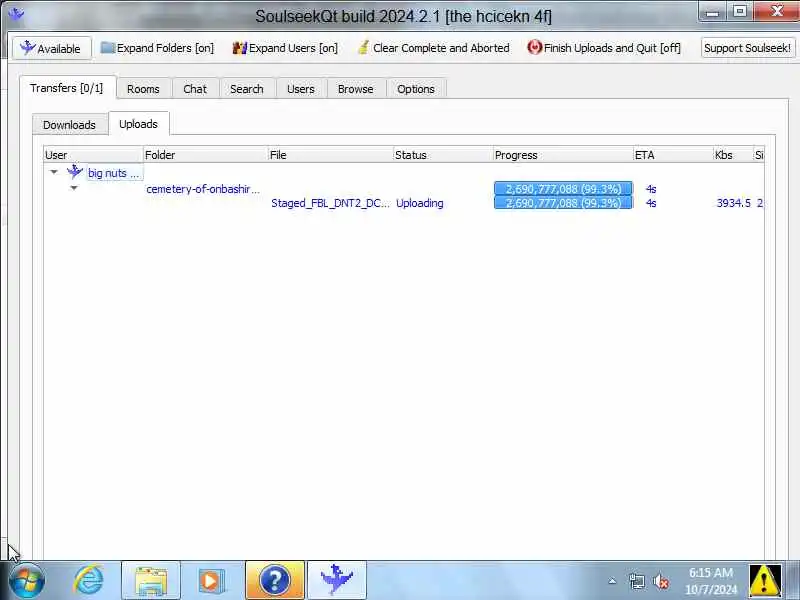Toggle Finish Uploads and Quit [off]
Screen dimensions: 800x600
(604, 48)
